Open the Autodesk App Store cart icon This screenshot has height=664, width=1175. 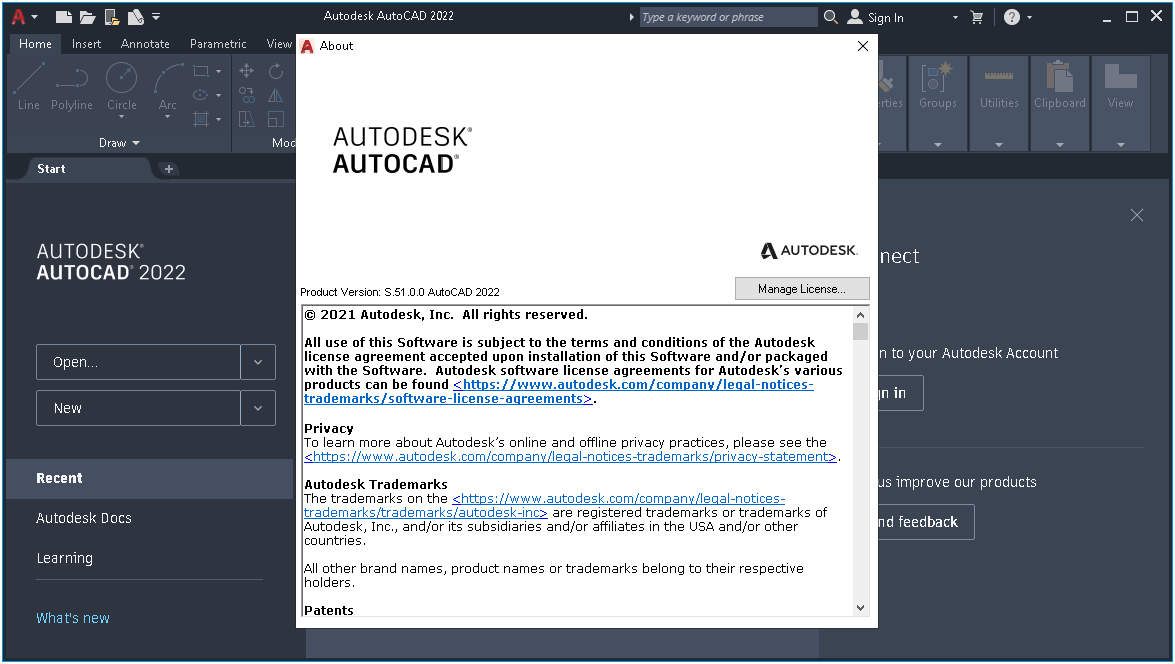coord(976,17)
